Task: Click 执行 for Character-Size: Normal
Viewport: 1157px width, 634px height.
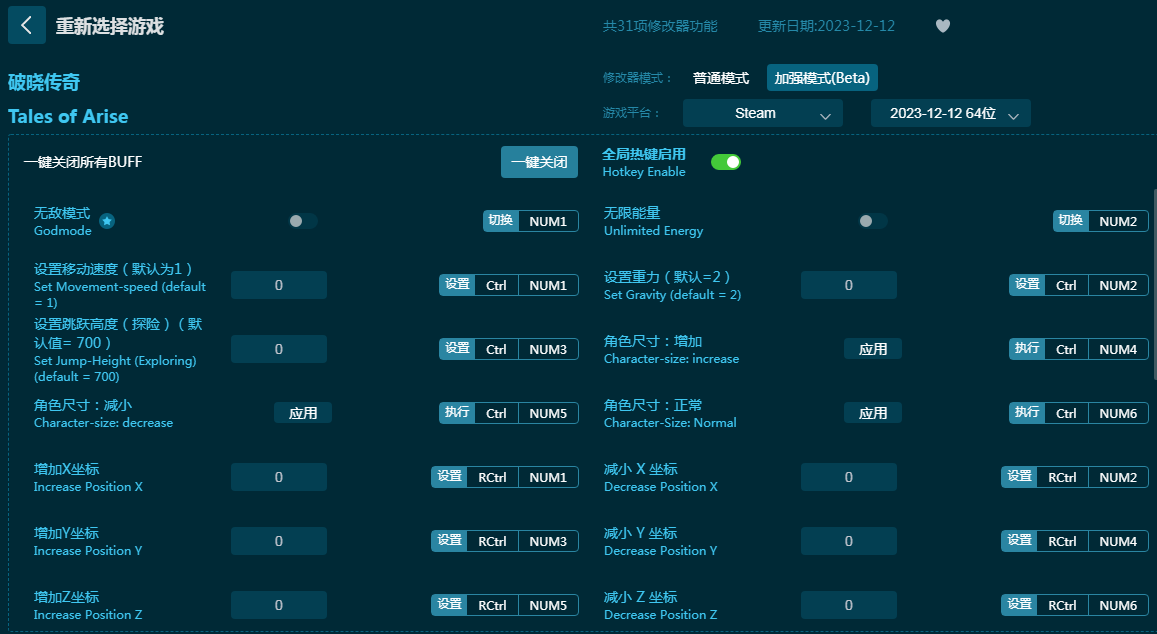Action: [1027, 413]
